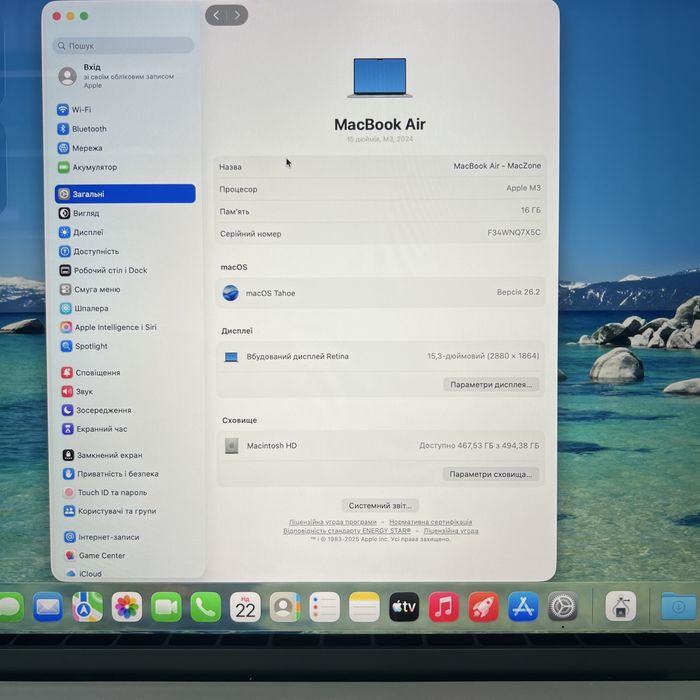The height and width of the screenshot is (700, 700).
Task: Go forward with the right arrow
Action: click(238, 16)
